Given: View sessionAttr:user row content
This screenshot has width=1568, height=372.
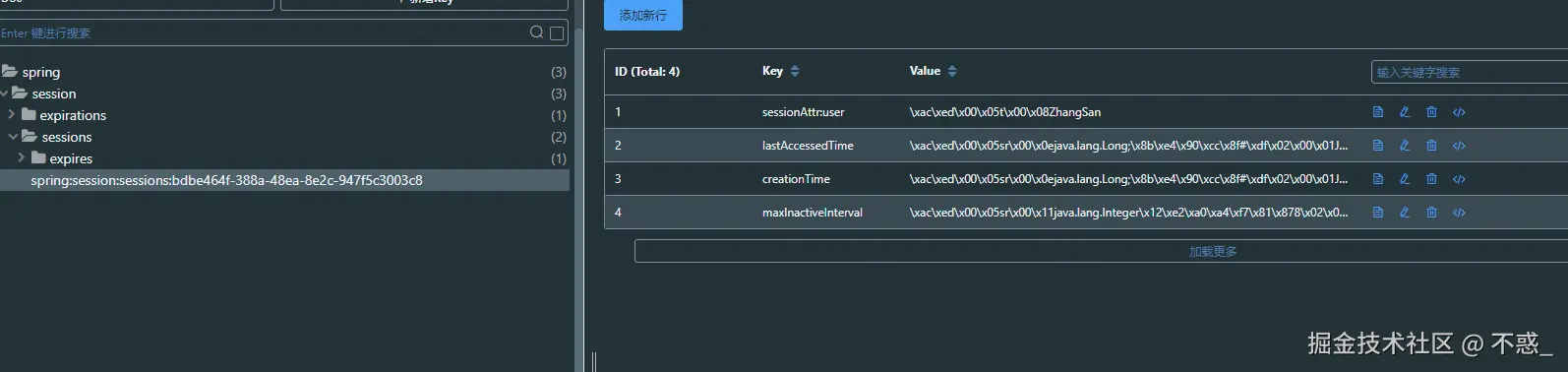Looking at the screenshot, I should (x=1377, y=112).
